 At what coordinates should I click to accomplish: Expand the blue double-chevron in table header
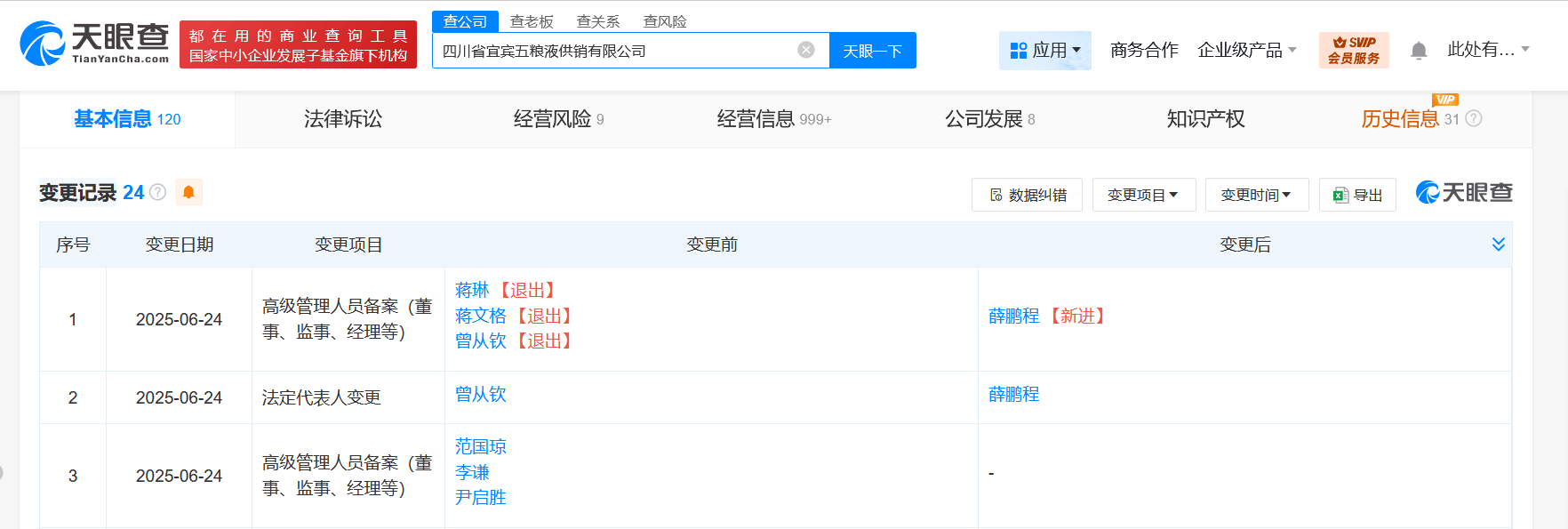click(1498, 244)
